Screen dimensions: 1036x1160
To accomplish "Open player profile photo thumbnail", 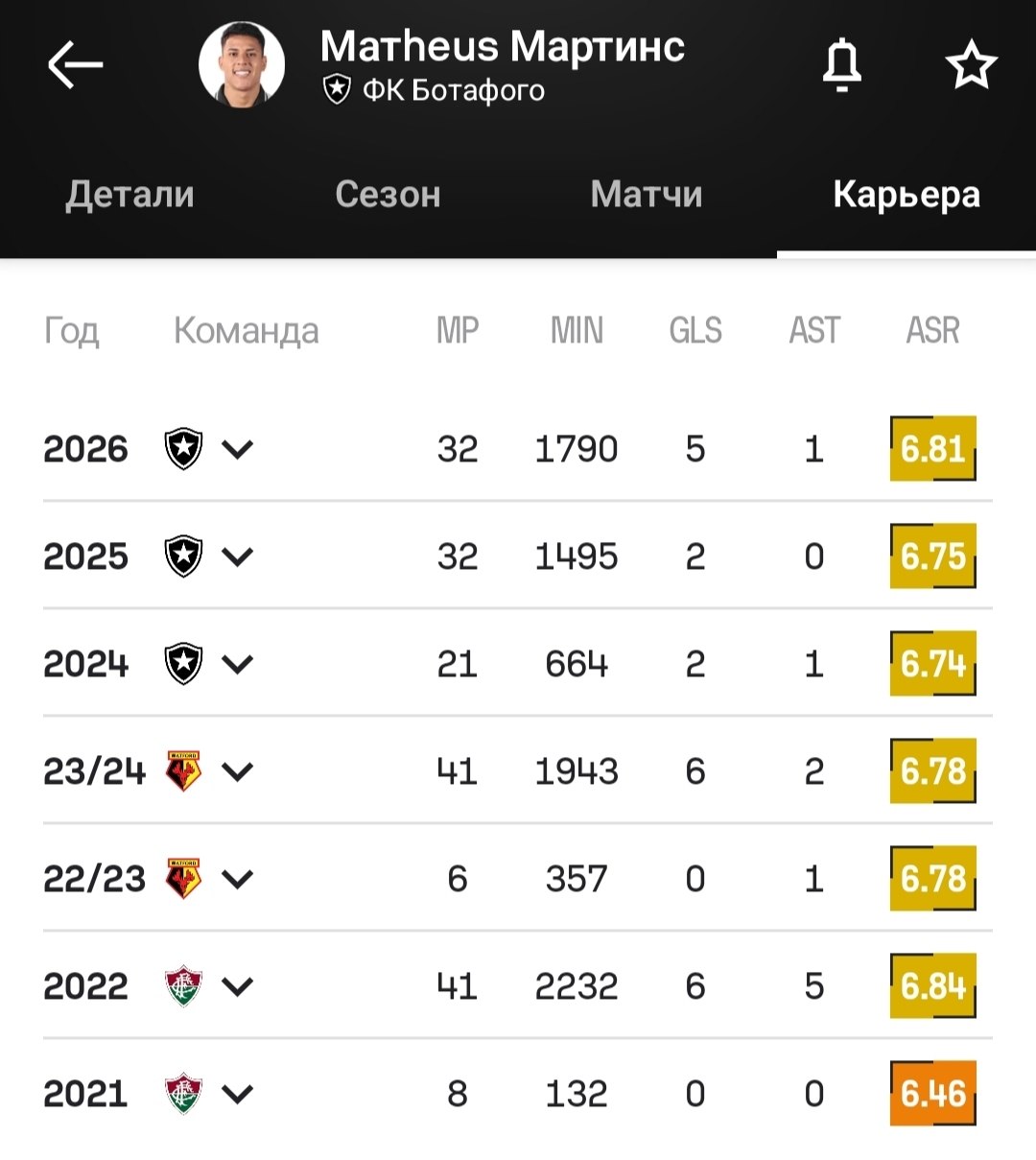I will click(x=242, y=64).
